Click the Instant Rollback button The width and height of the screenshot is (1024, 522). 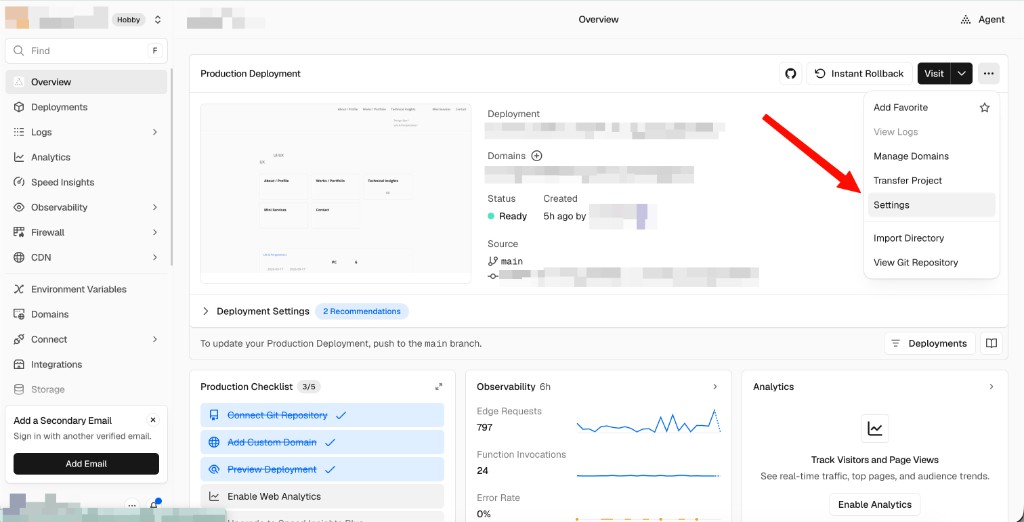859,74
